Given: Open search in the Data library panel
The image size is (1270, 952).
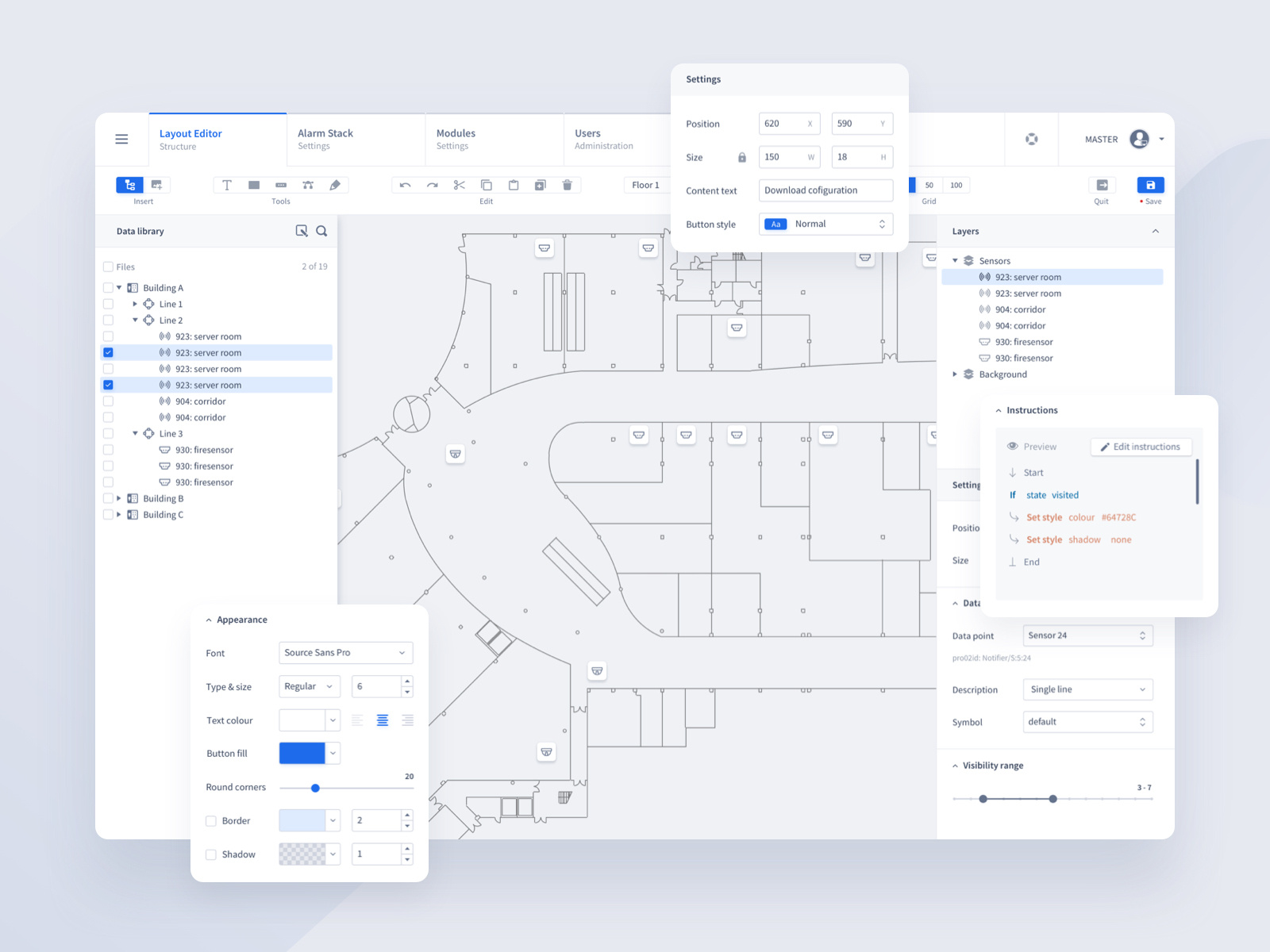Looking at the screenshot, I should pos(321,231).
